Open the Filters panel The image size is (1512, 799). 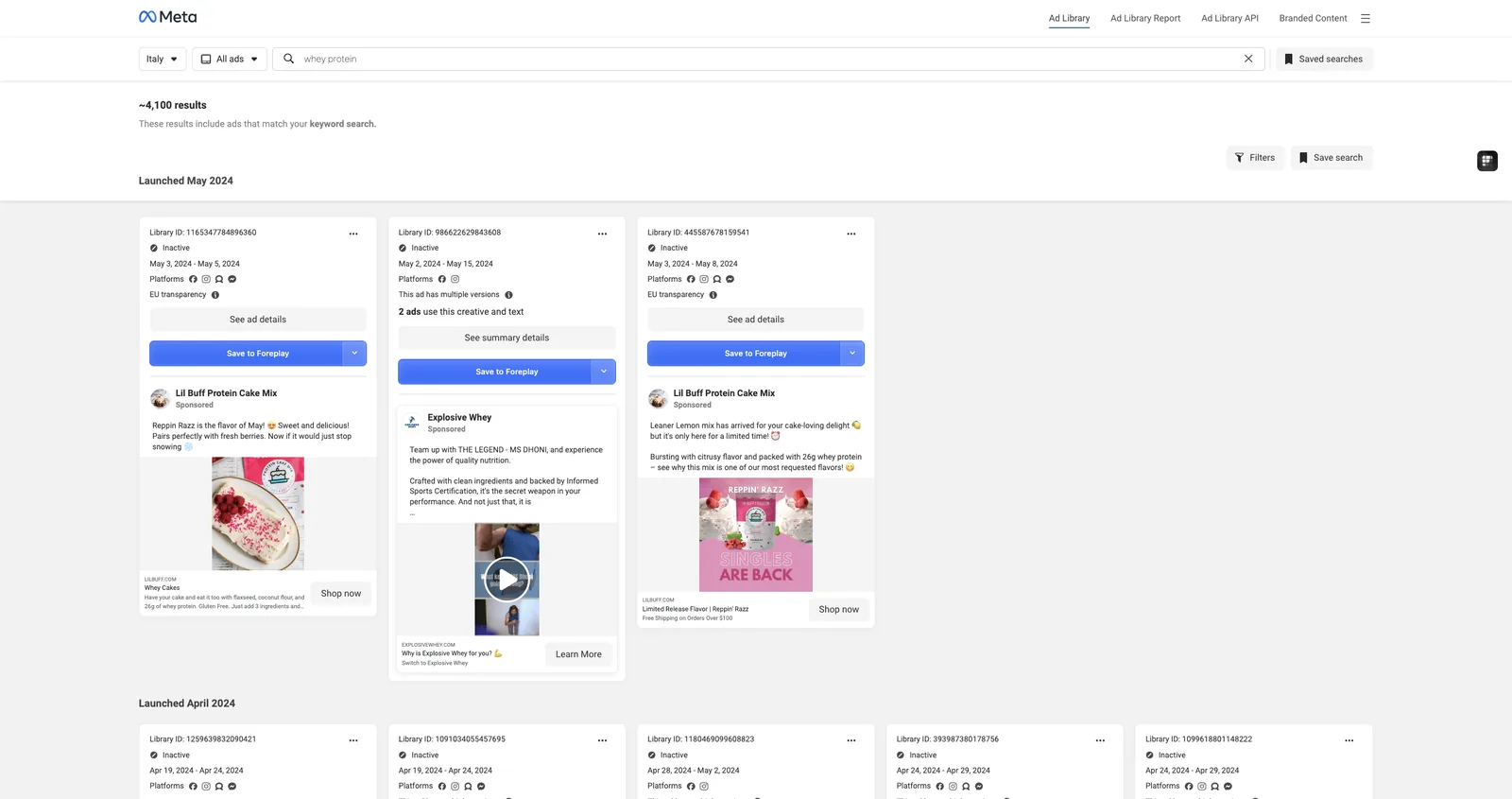[x=1255, y=158]
